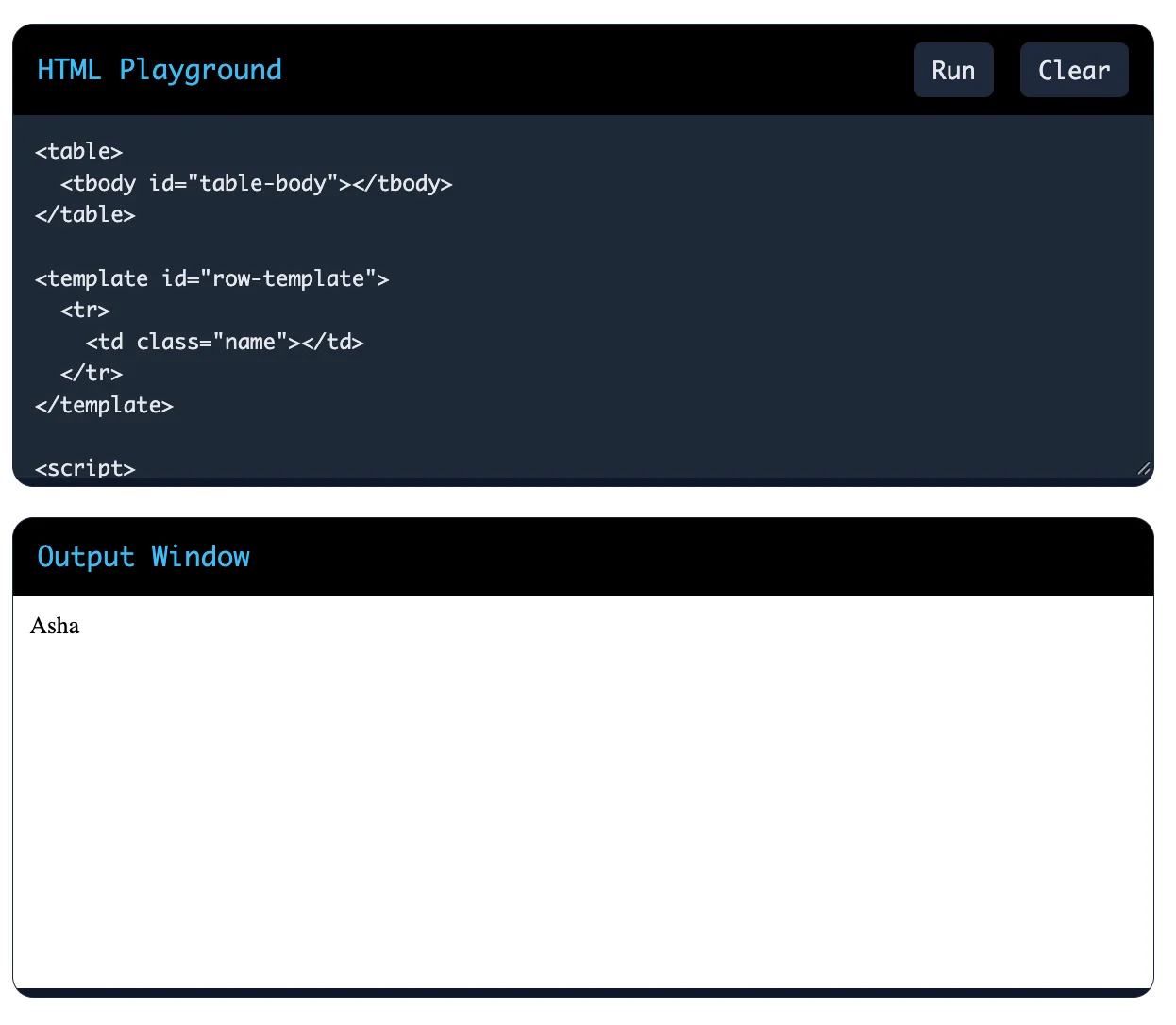Click the <table> line in editor

point(79,151)
